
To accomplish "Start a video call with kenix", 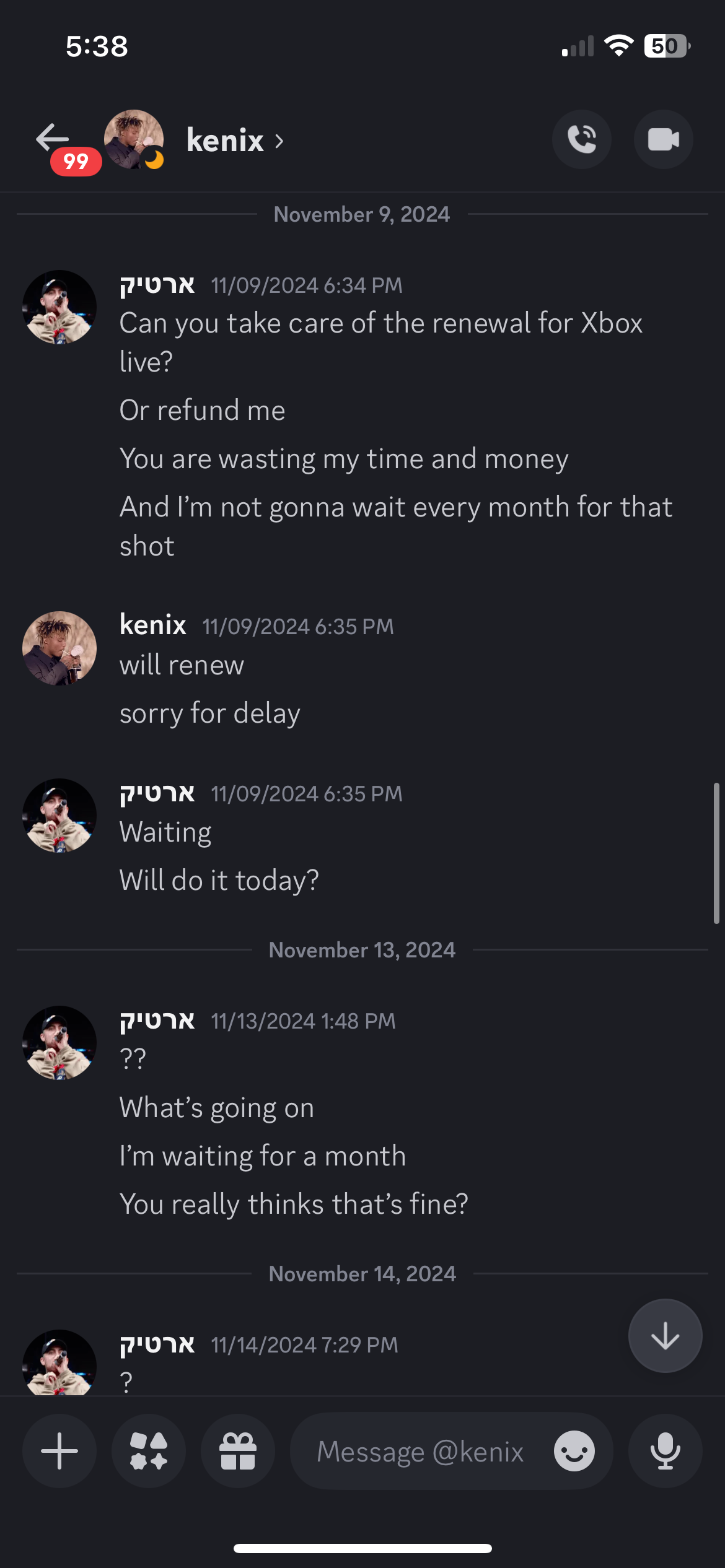I will click(663, 139).
